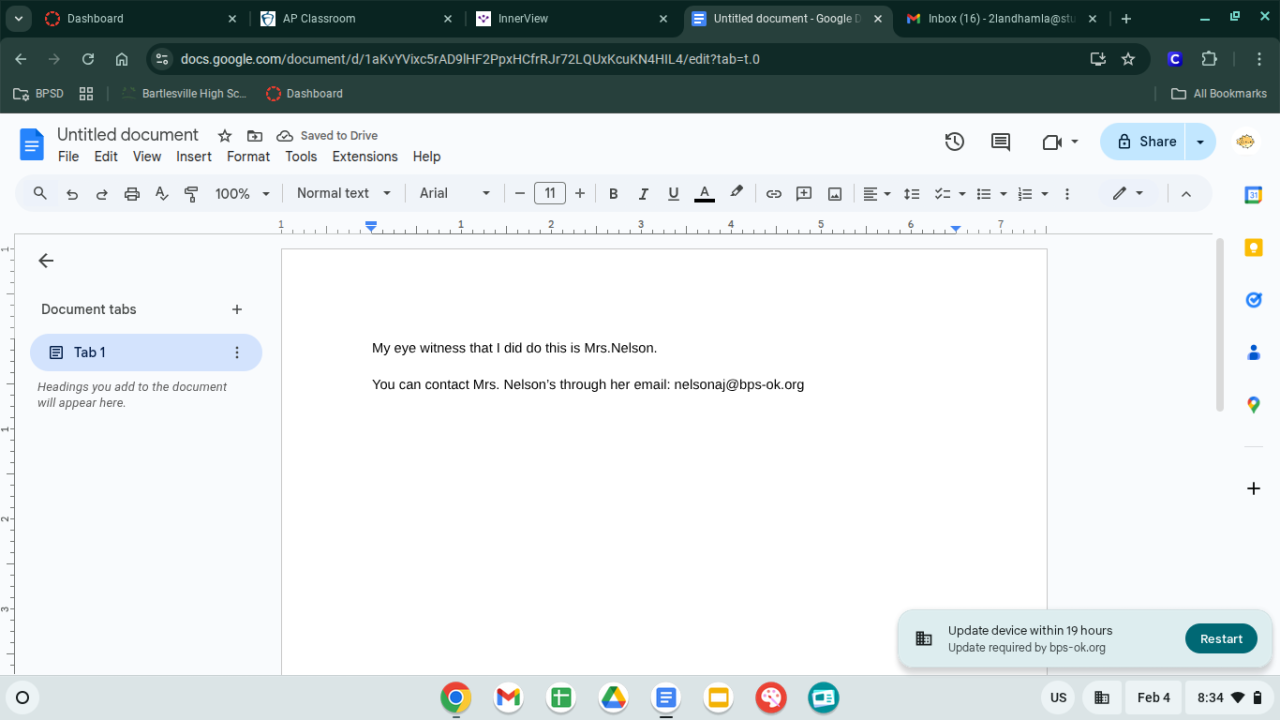Open the version history clock icon
This screenshot has height=720, width=1280.
click(x=955, y=142)
